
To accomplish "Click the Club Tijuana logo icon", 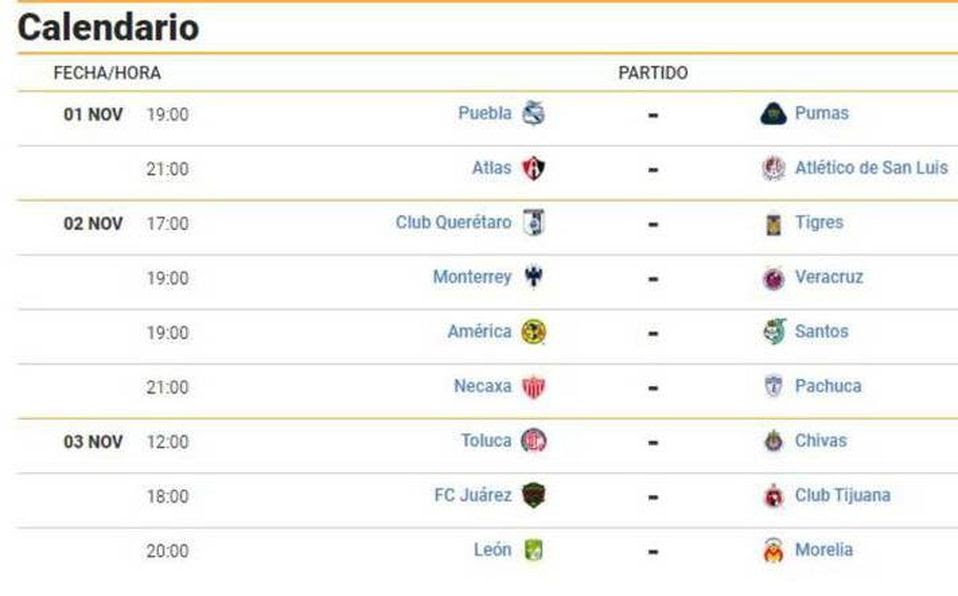I will point(773,496).
